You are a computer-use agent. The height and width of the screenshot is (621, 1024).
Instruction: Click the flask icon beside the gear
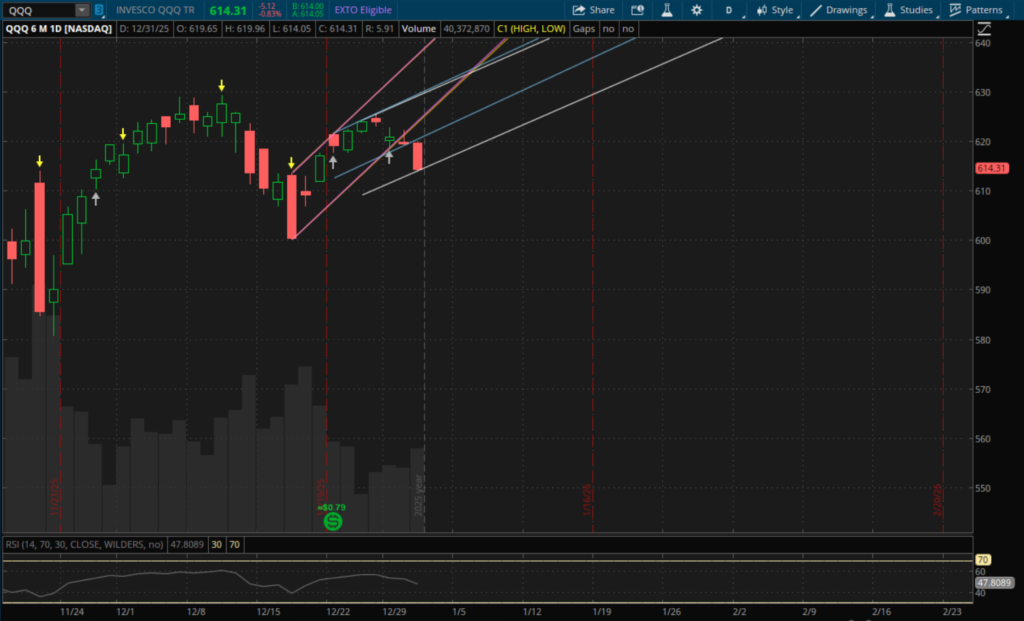click(666, 10)
